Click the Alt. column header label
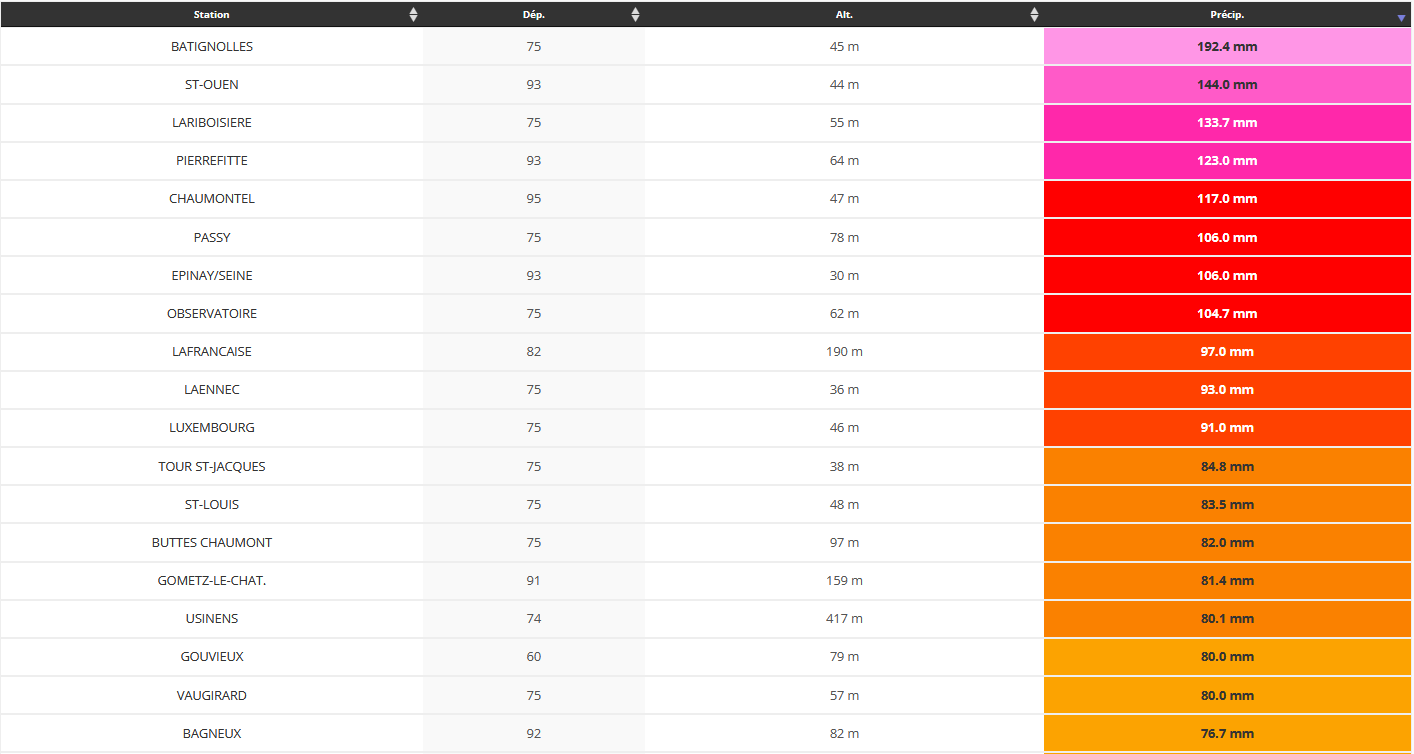1414x754 pixels. point(844,15)
